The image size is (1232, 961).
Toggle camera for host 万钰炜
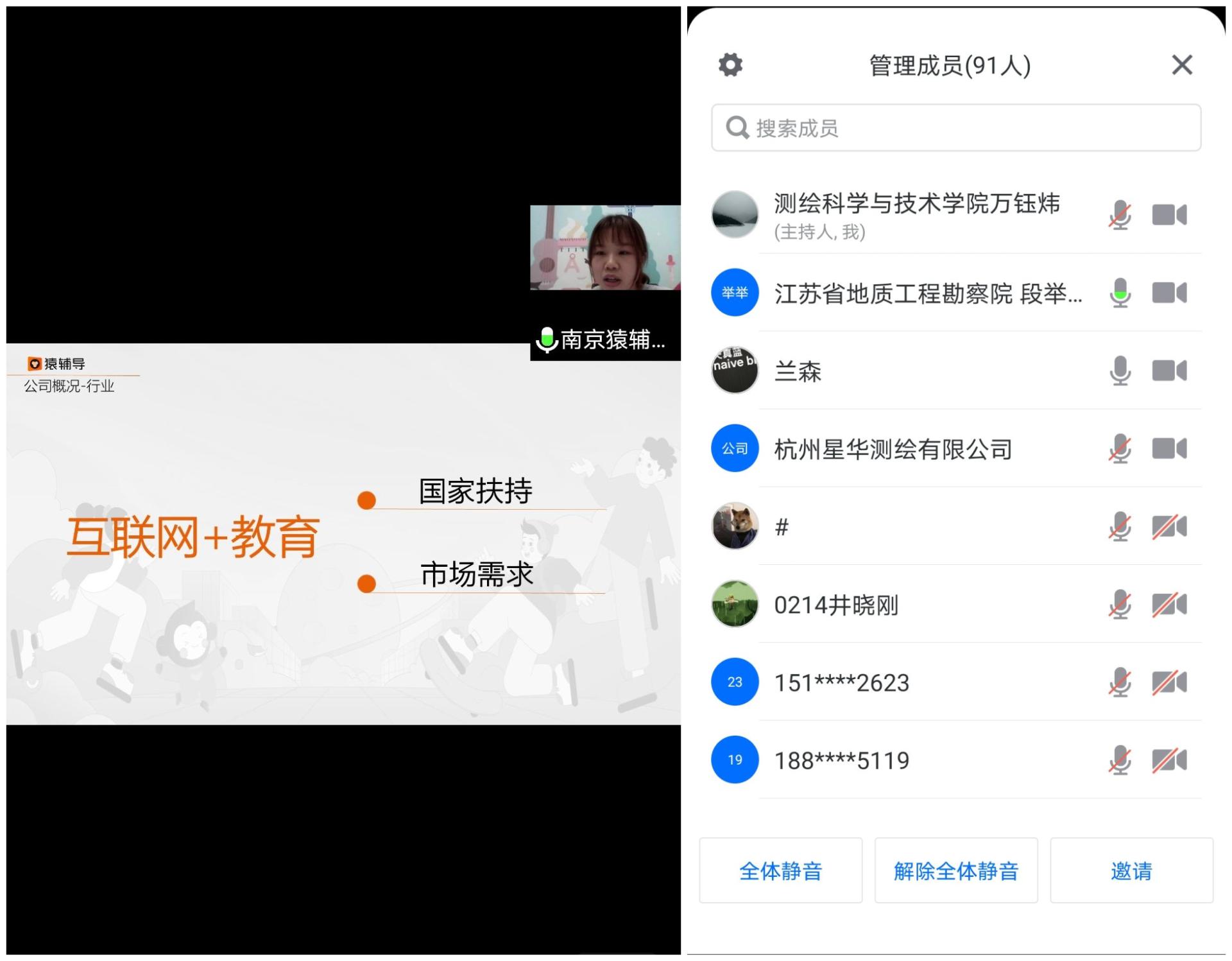pos(1169,215)
